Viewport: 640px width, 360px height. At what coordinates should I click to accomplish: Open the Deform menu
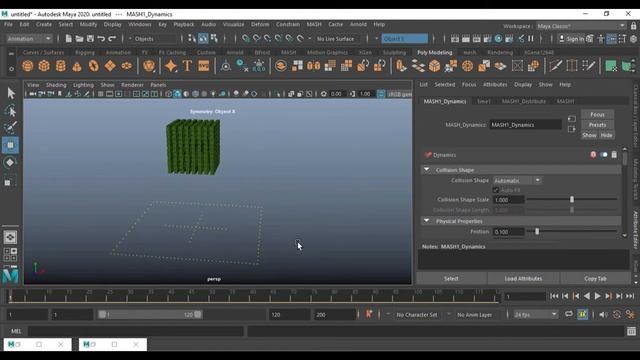tap(260, 24)
